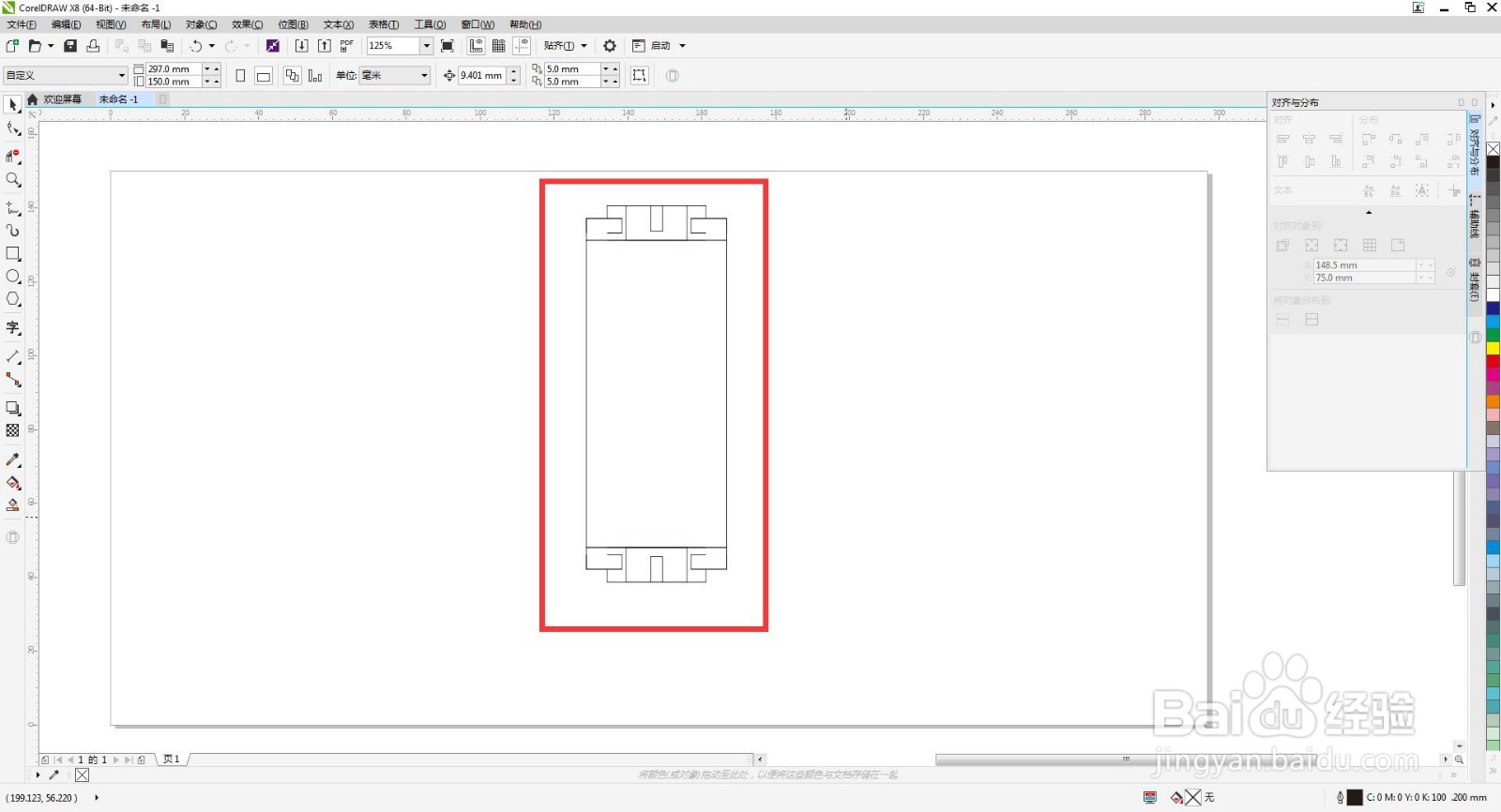Select the Interactive Fill tool
The image size is (1501, 812).
13,483
